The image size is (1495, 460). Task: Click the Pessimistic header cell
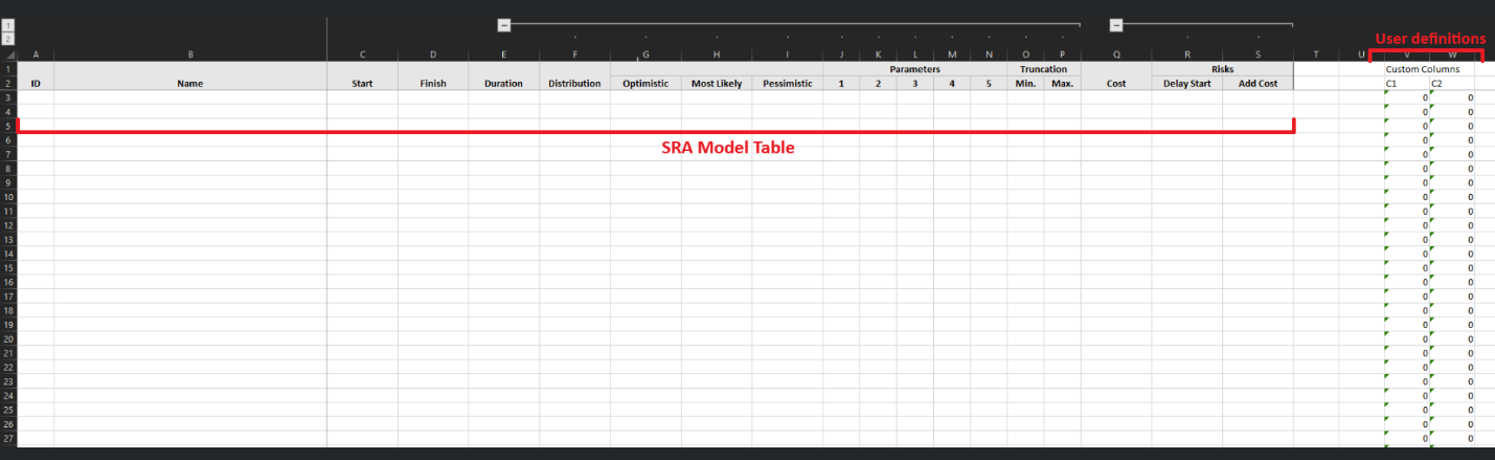787,83
